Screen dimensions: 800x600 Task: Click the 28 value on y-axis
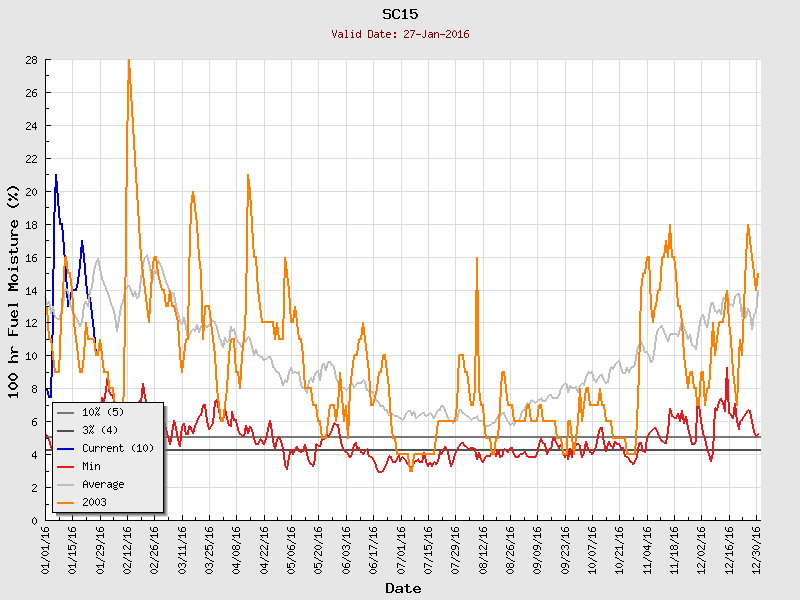[x=31, y=60]
